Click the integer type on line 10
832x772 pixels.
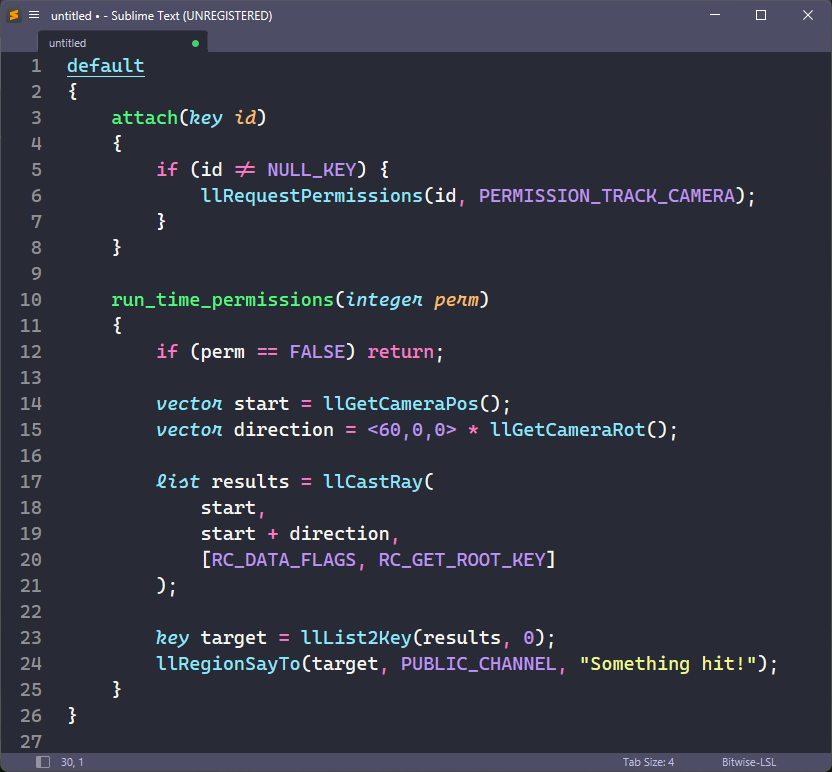(x=384, y=300)
